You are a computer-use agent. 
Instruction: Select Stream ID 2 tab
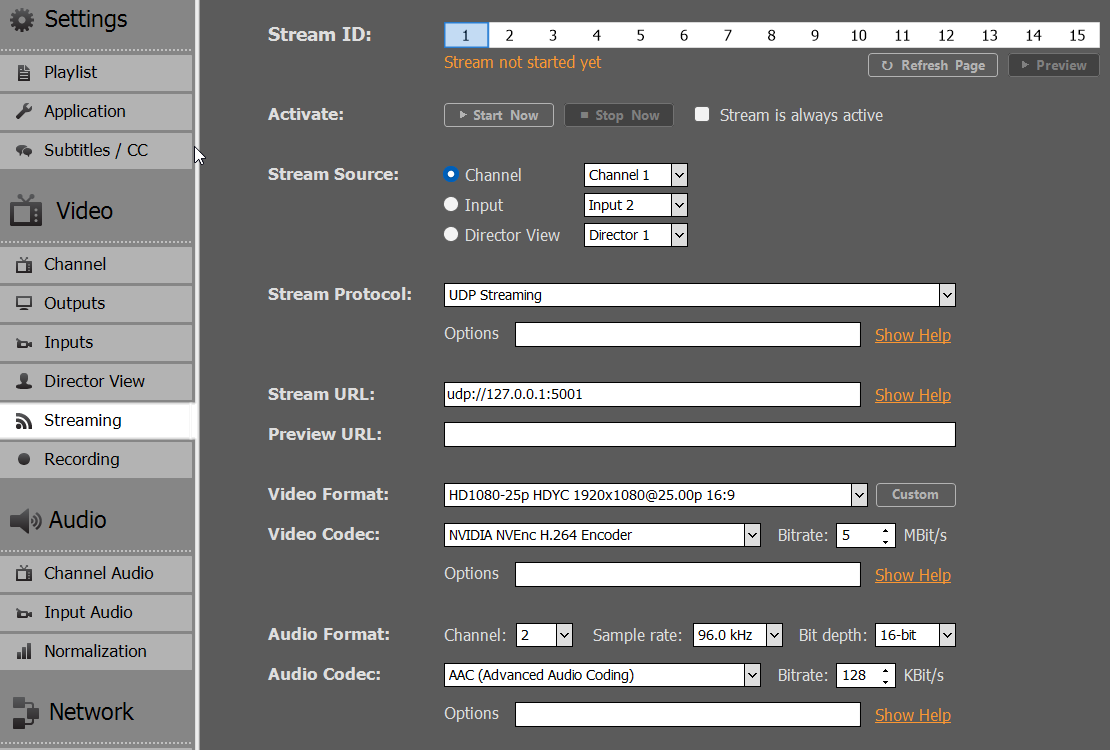pyautogui.click(x=510, y=35)
